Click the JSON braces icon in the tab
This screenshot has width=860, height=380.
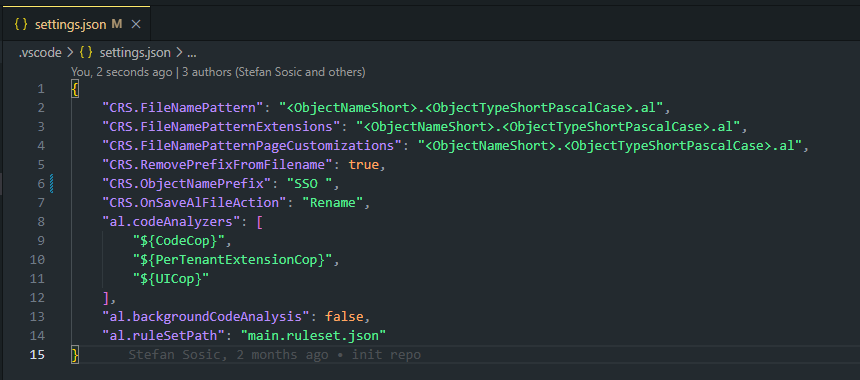[21, 24]
